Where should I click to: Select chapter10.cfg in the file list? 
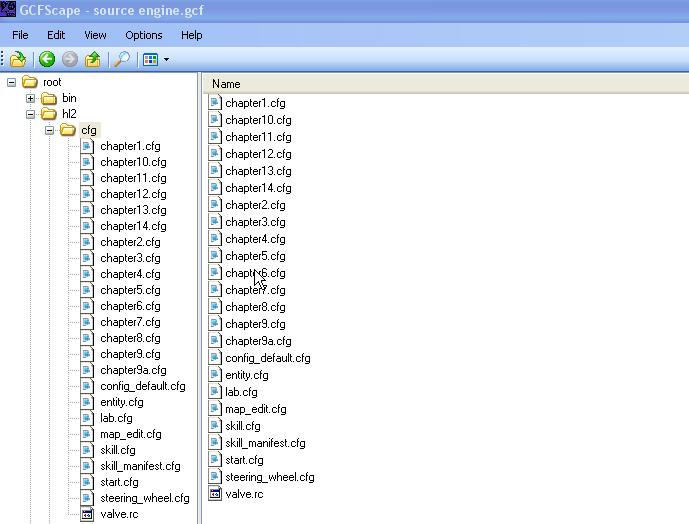(x=258, y=120)
